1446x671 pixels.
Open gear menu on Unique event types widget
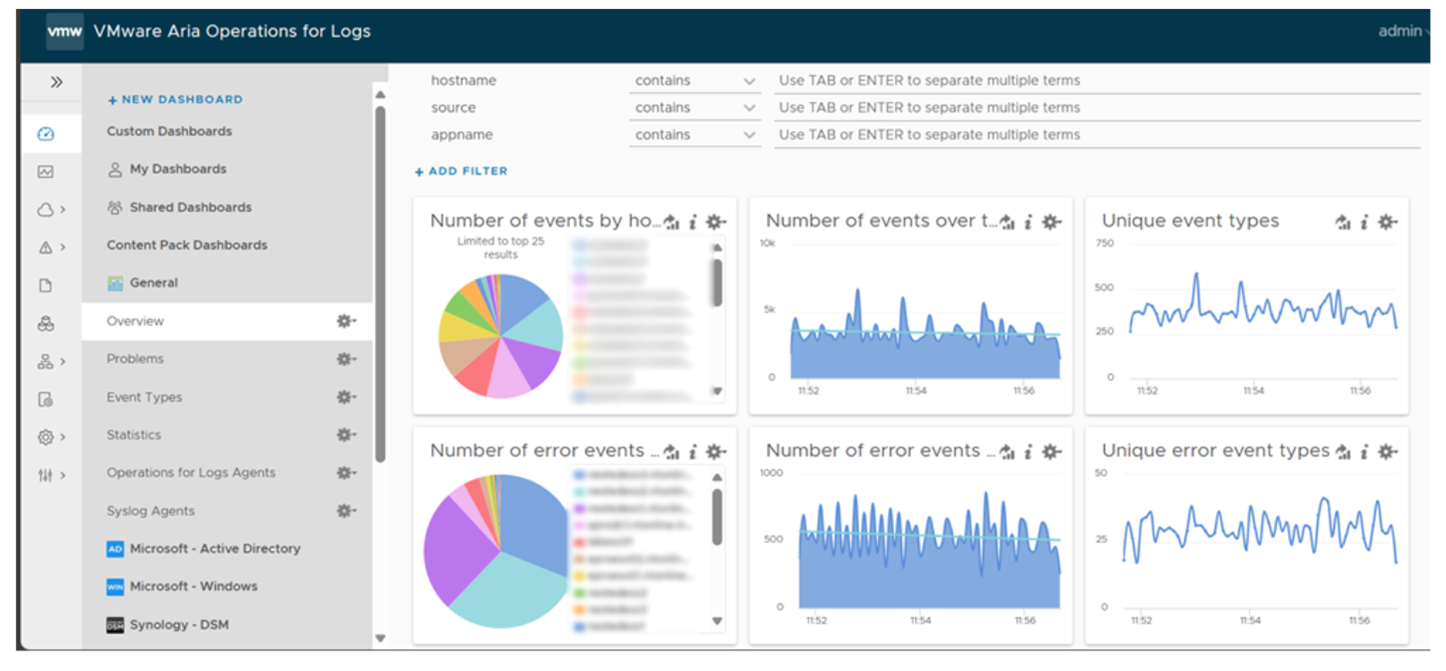coord(1387,222)
